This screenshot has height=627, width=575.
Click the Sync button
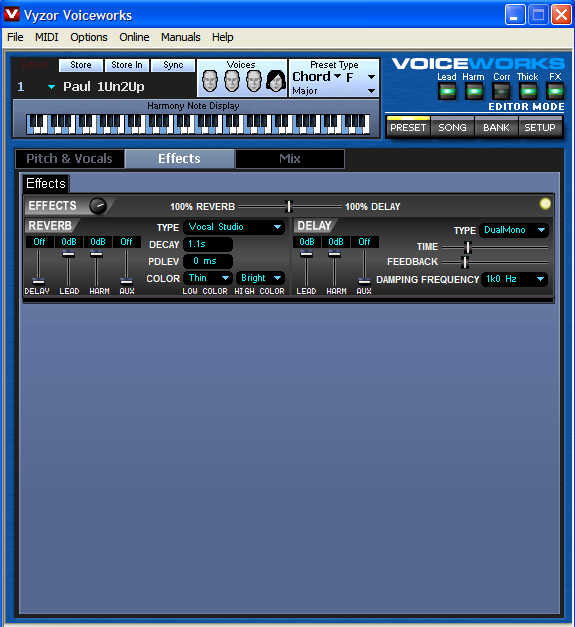[x=173, y=65]
